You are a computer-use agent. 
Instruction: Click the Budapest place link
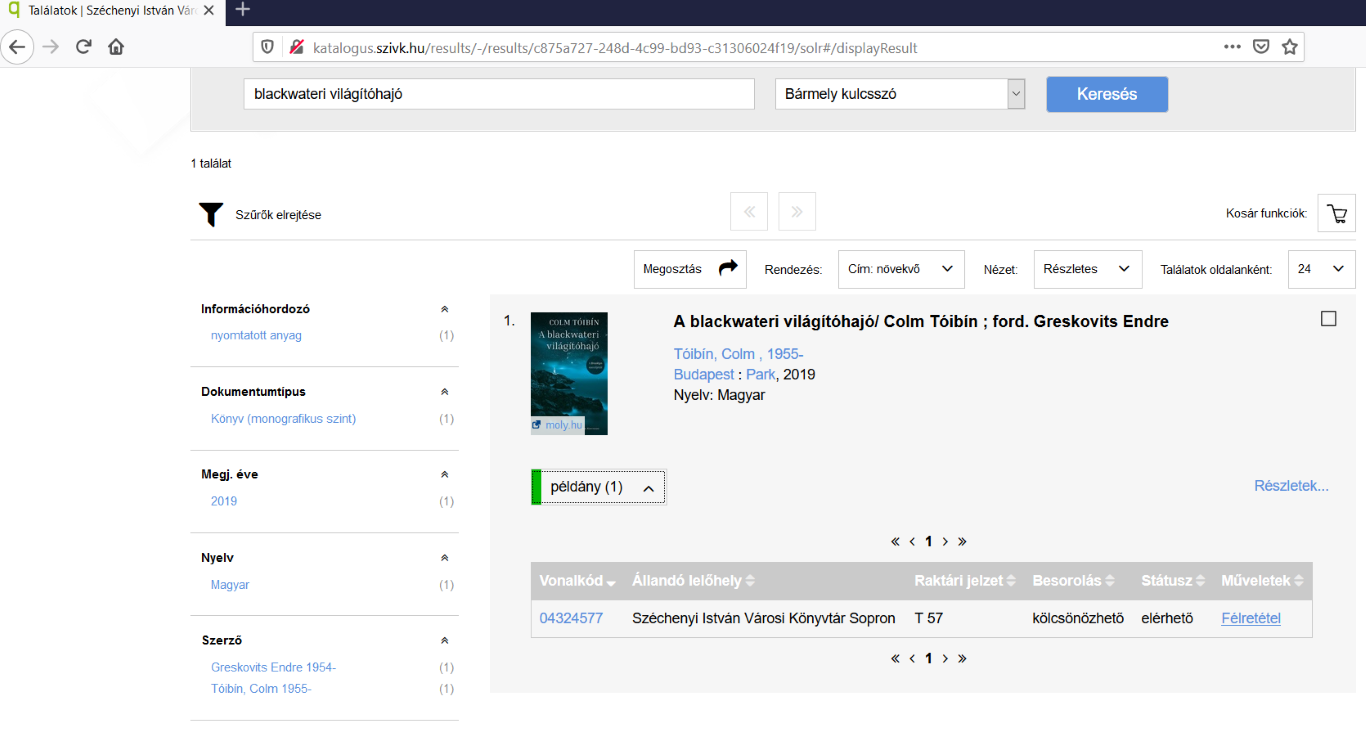[704, 374]
